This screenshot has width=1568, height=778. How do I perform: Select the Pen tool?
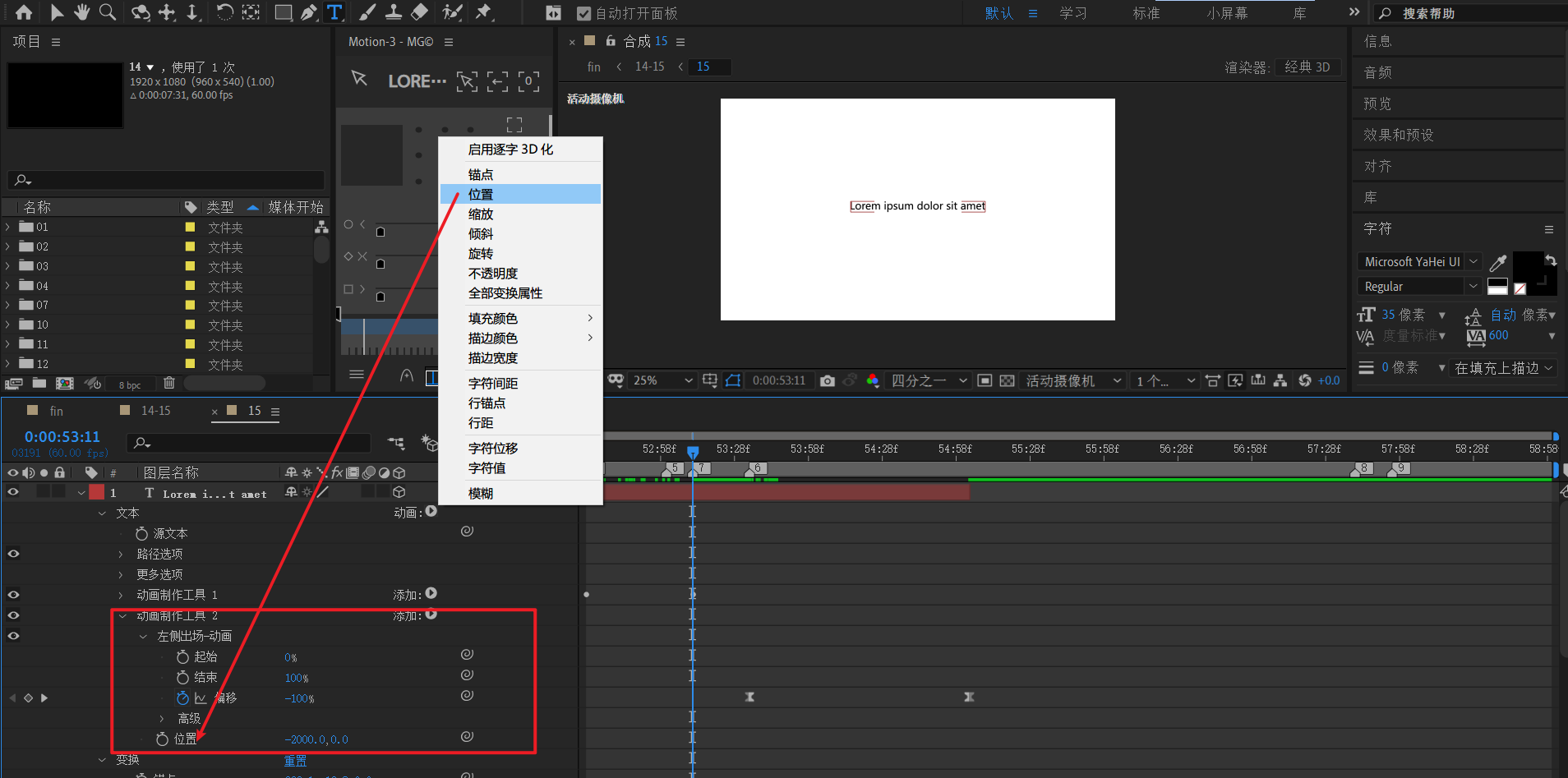pos(309,12)
